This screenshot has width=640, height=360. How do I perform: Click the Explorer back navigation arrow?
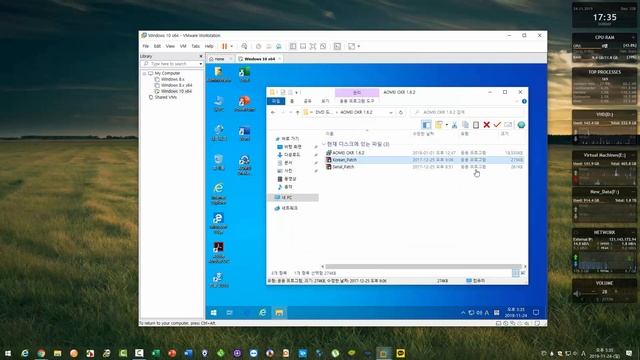[x=273, y=112]
